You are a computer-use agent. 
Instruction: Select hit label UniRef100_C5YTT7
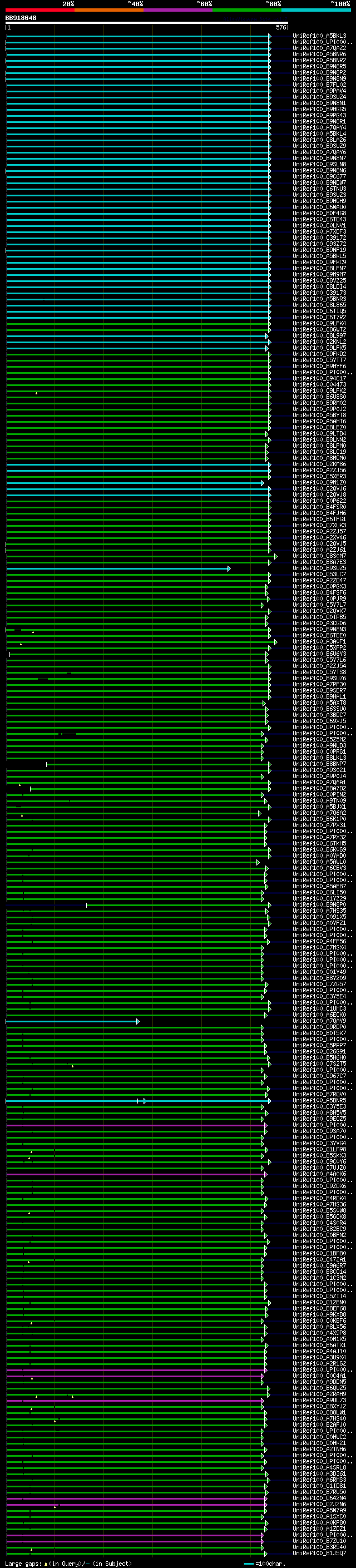pos(319,360)
